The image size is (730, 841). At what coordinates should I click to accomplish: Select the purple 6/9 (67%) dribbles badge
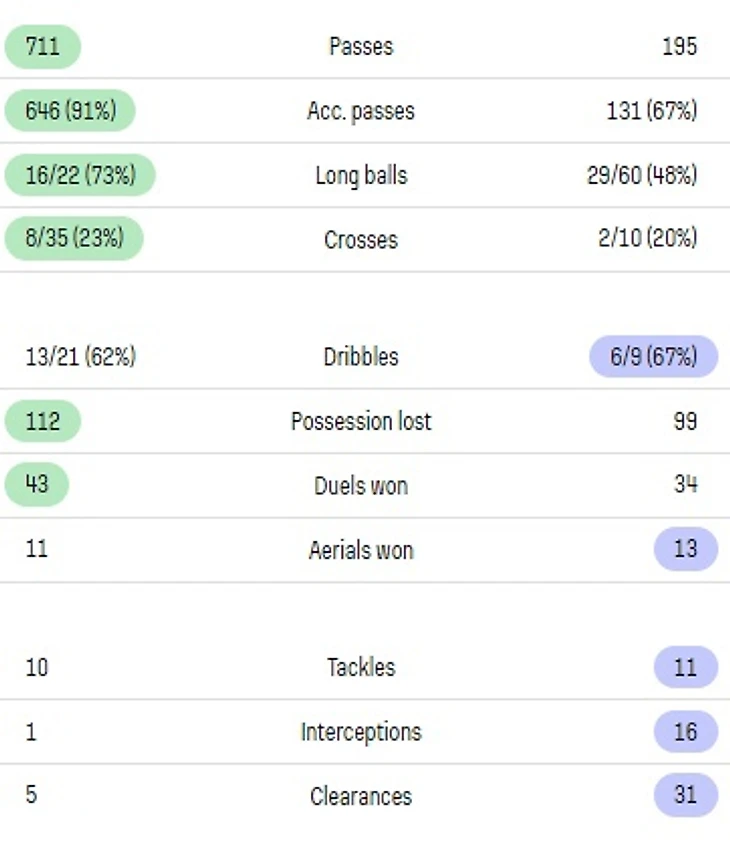[x=653, y=356]
